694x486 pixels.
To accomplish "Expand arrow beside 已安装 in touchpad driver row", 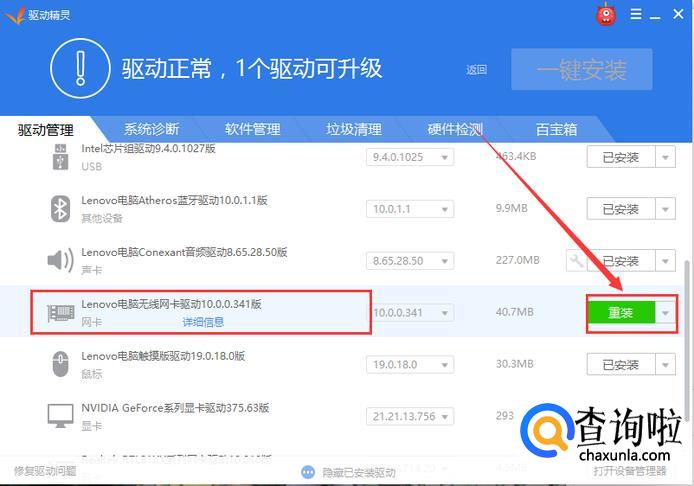I will pyautogui.click(x=665, y=364).
